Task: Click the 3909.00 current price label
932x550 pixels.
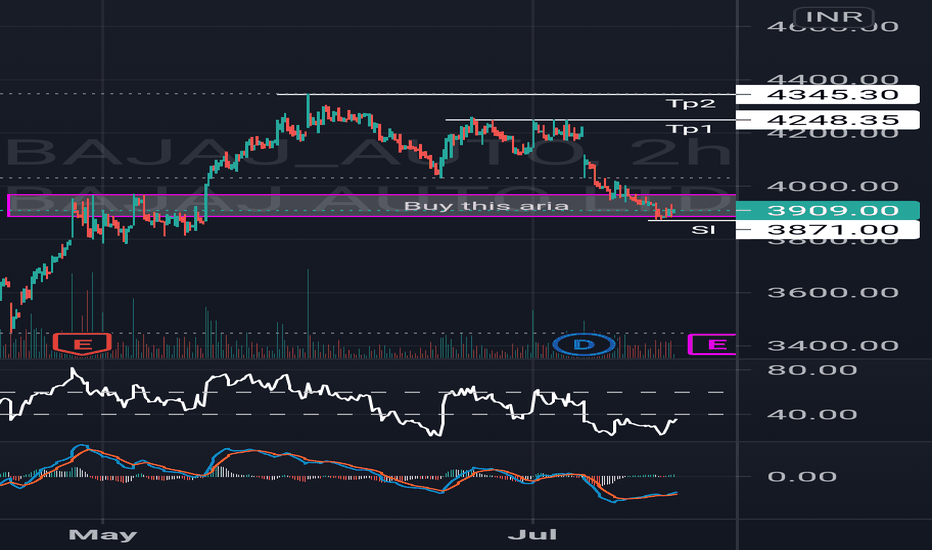Action: pos(827,210)
